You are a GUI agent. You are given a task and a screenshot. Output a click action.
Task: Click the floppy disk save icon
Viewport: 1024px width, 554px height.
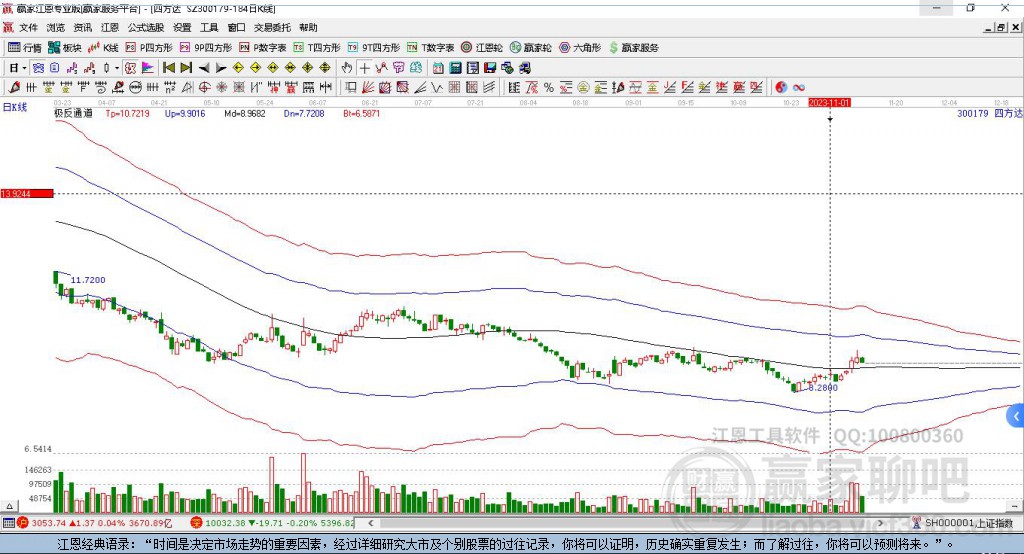point(490,68)
